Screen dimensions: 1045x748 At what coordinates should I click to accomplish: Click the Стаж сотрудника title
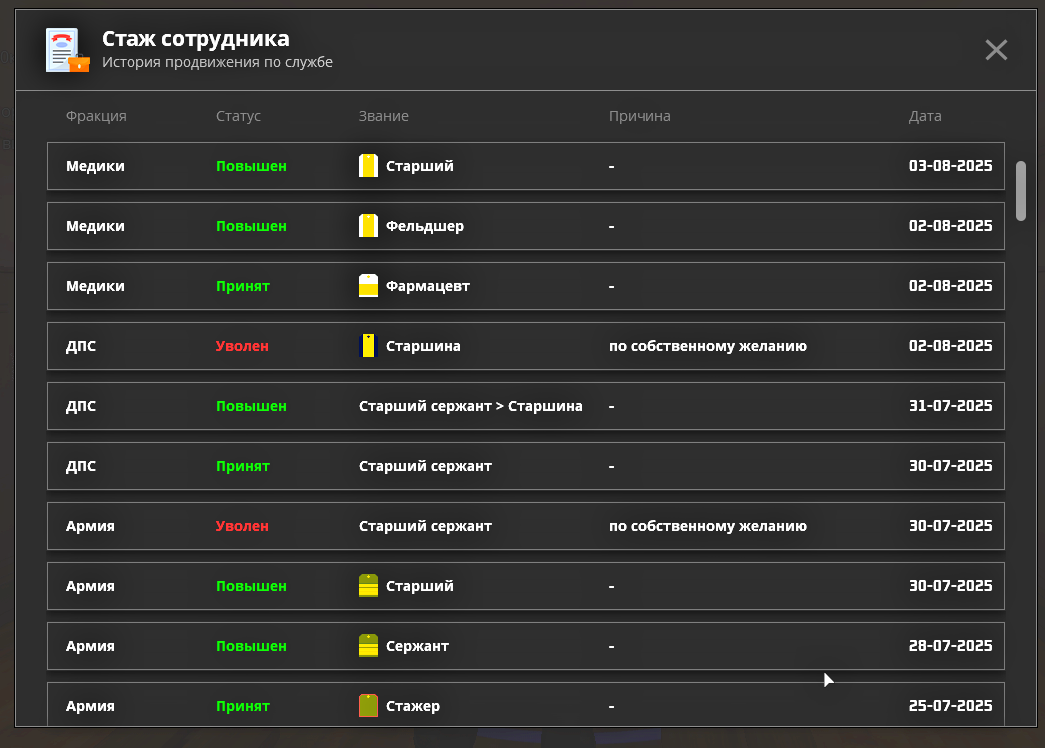click(x=195, y=39)
